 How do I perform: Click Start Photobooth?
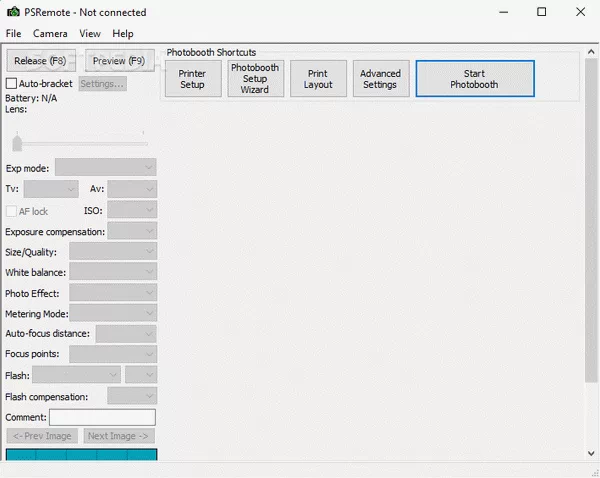point(475,78)
